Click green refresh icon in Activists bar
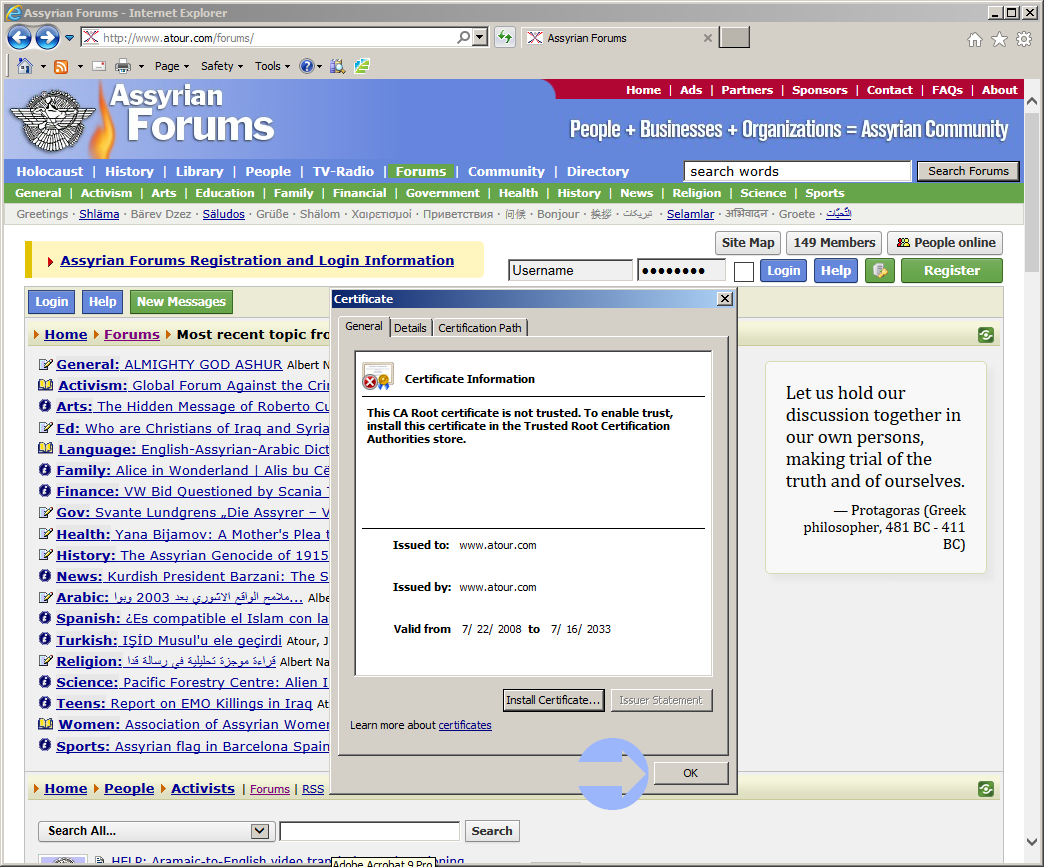This screenshot has height=867, width=1044. click(986, 789)
